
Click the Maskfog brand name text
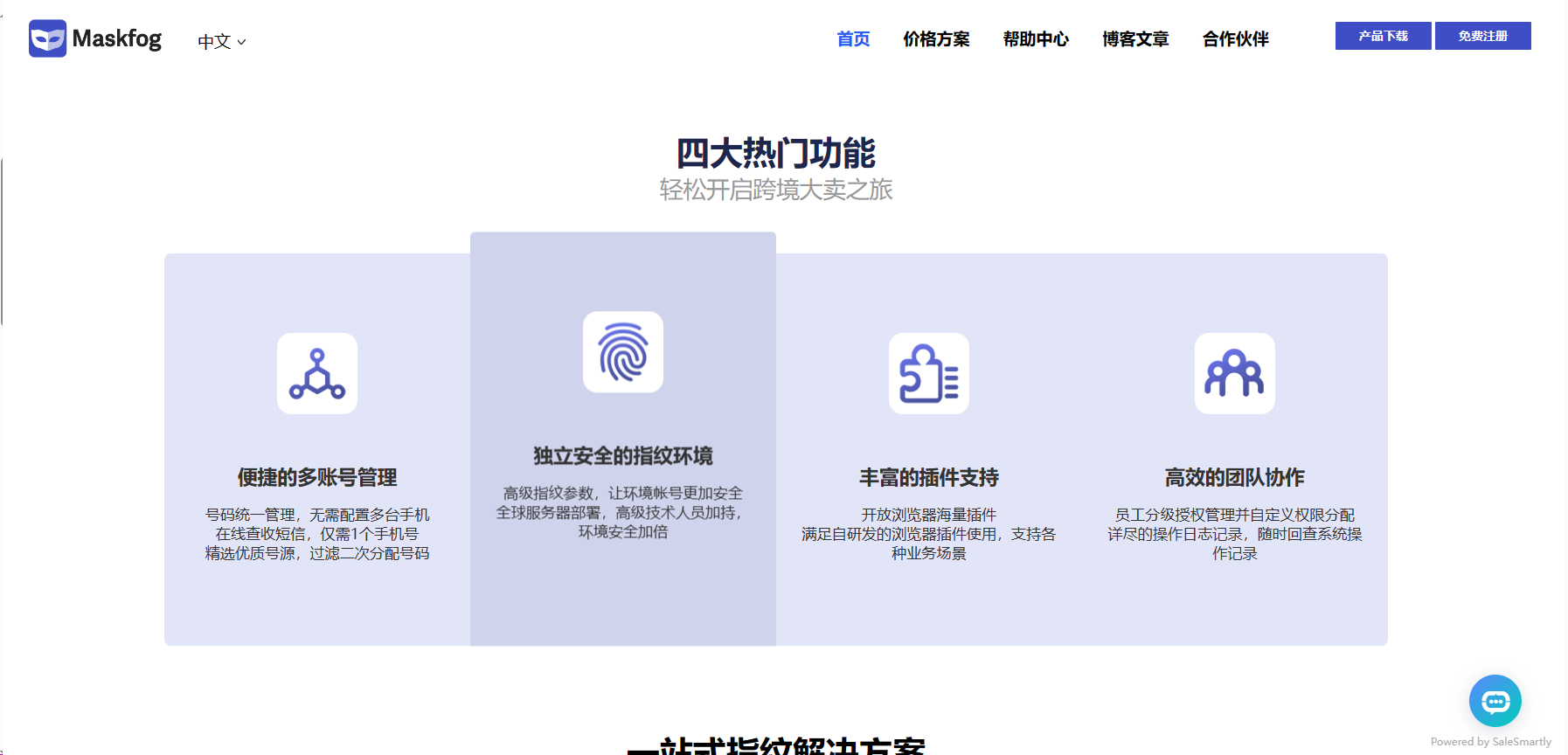click(117, 38)
